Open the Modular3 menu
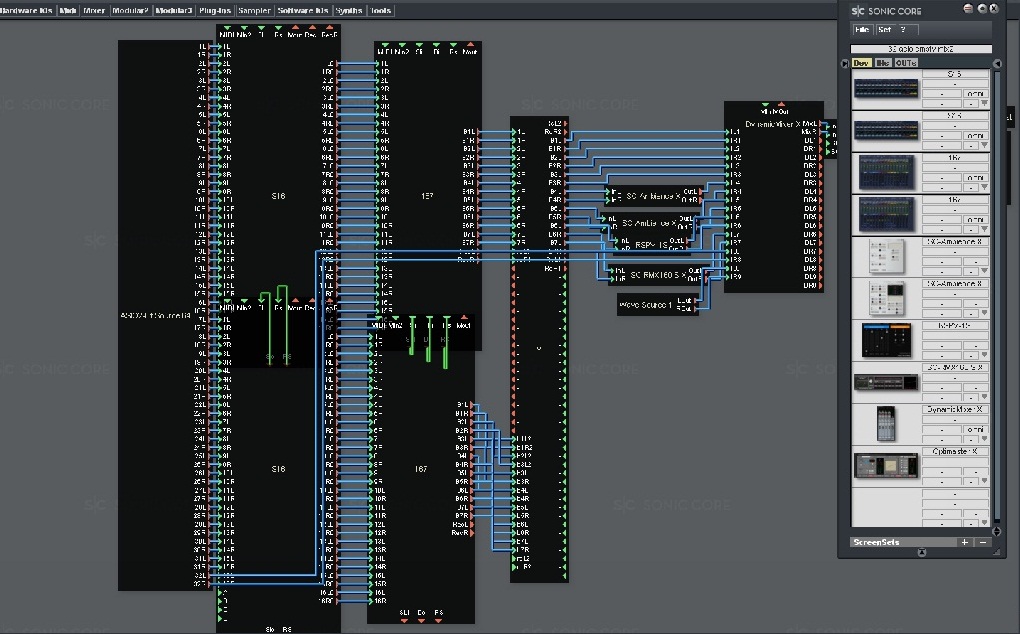This screenshot has height=634, width=1020. (x=174, y=10)
